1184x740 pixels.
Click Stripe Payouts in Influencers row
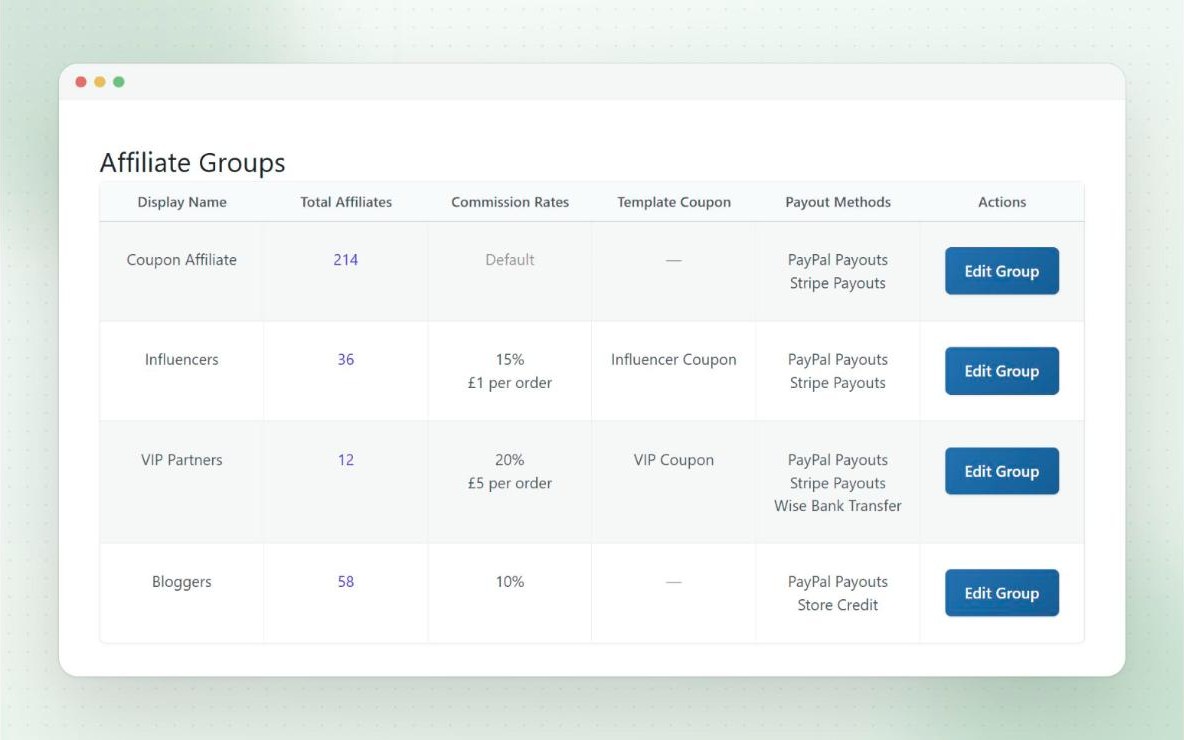(837, 383)
